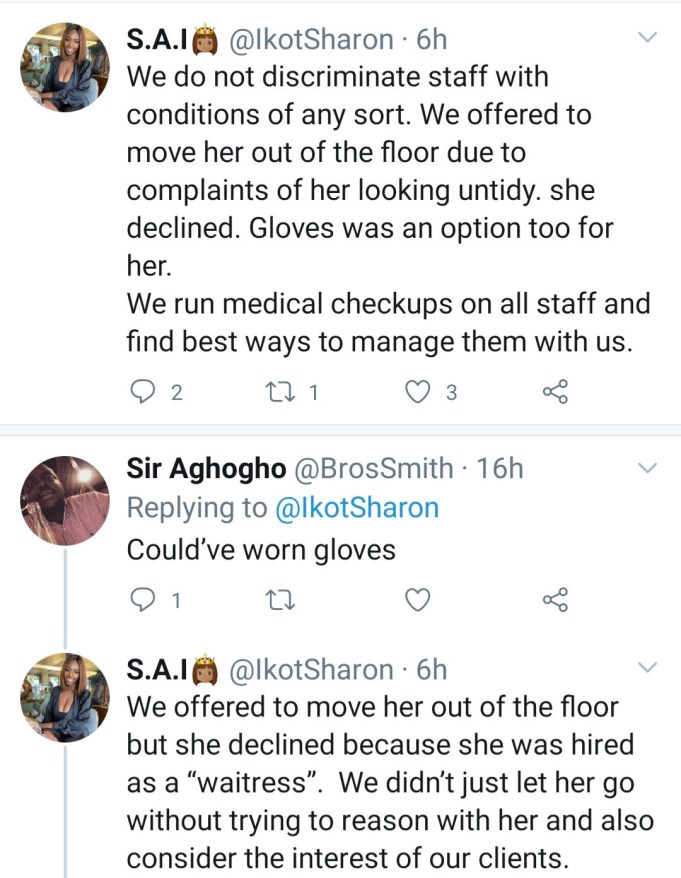Open the S.A.I avatar on the last tweet
Screen dimensions: 681x878
[65, 697]
